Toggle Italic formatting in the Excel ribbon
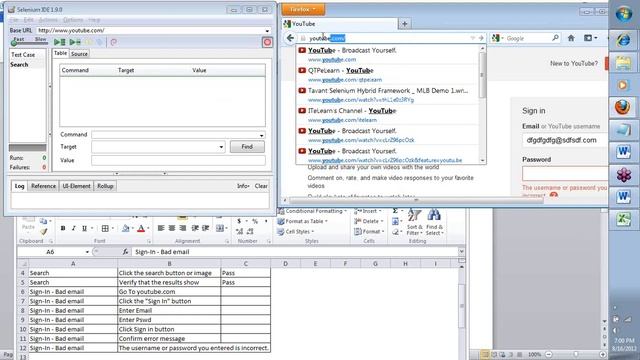Screen dimensions: 640x360 73,229
